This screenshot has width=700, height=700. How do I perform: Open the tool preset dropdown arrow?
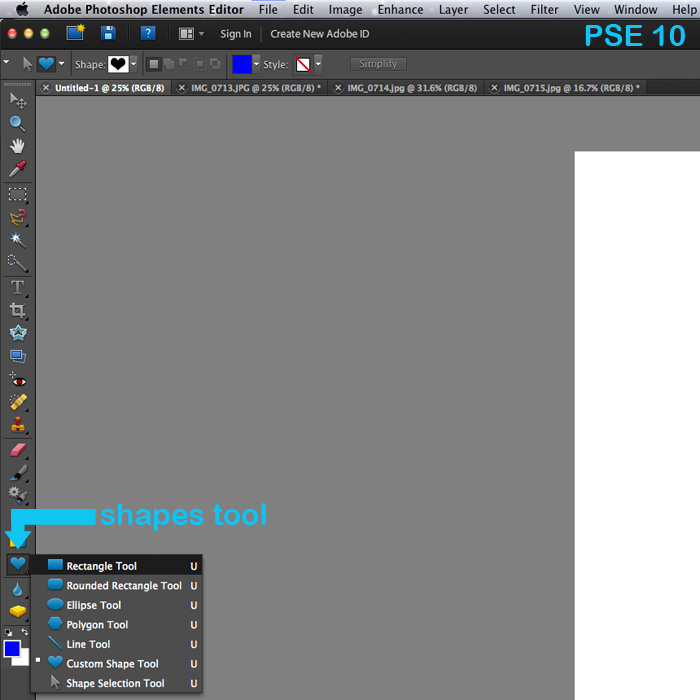coord(6,62)
